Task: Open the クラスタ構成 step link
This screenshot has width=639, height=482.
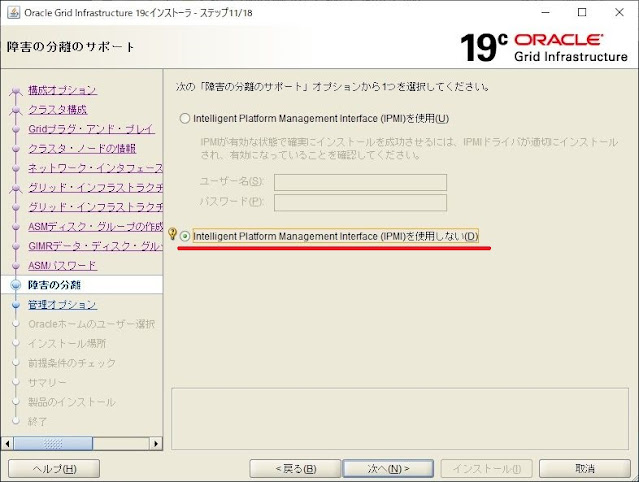Action: click(57, 110)
